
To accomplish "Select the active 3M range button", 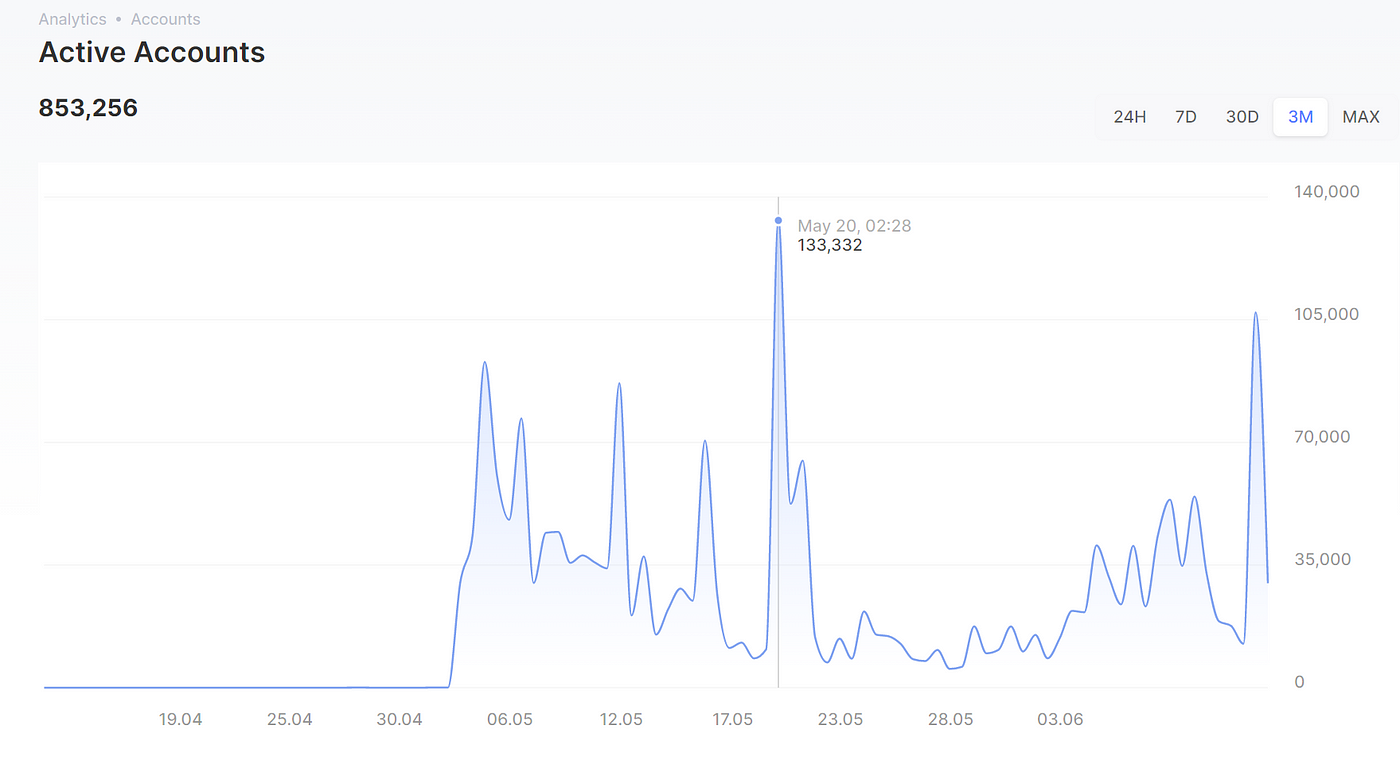I will (x=1300, y=117).
